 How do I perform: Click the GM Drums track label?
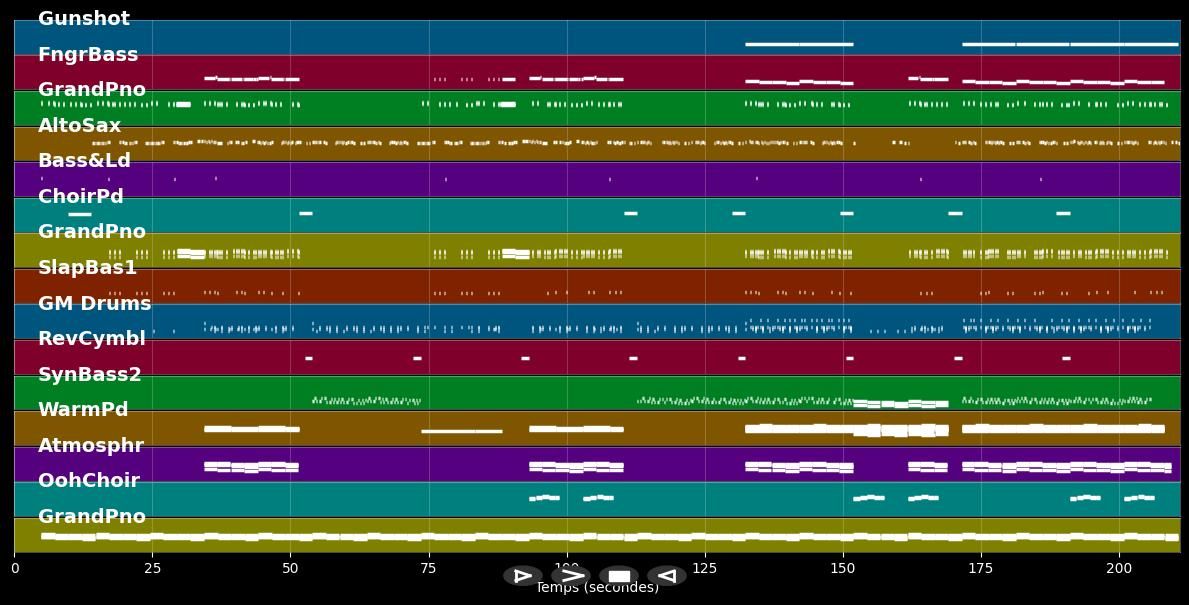95,304
